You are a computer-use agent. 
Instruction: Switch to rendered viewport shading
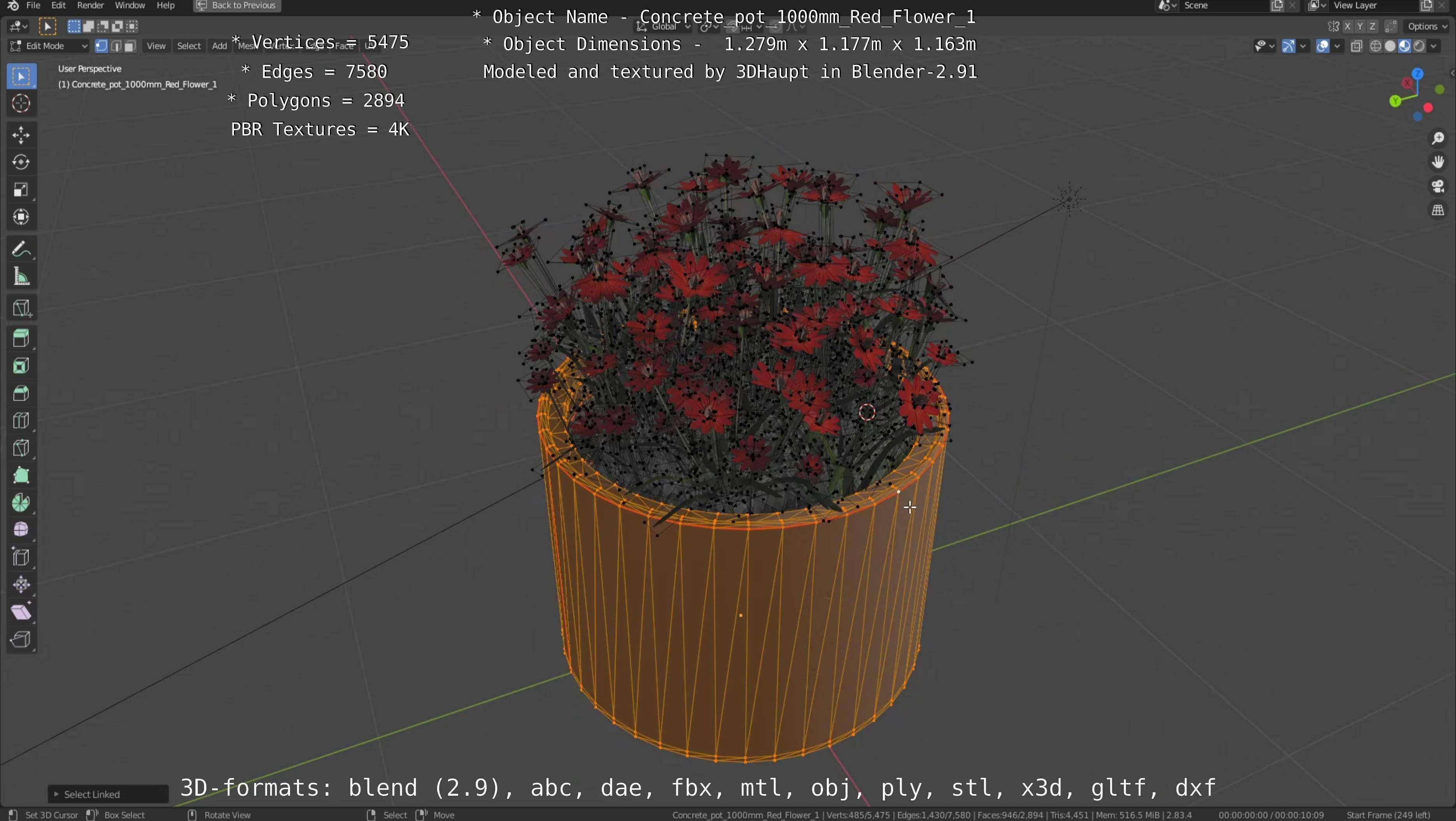(x=1419, y=46)
